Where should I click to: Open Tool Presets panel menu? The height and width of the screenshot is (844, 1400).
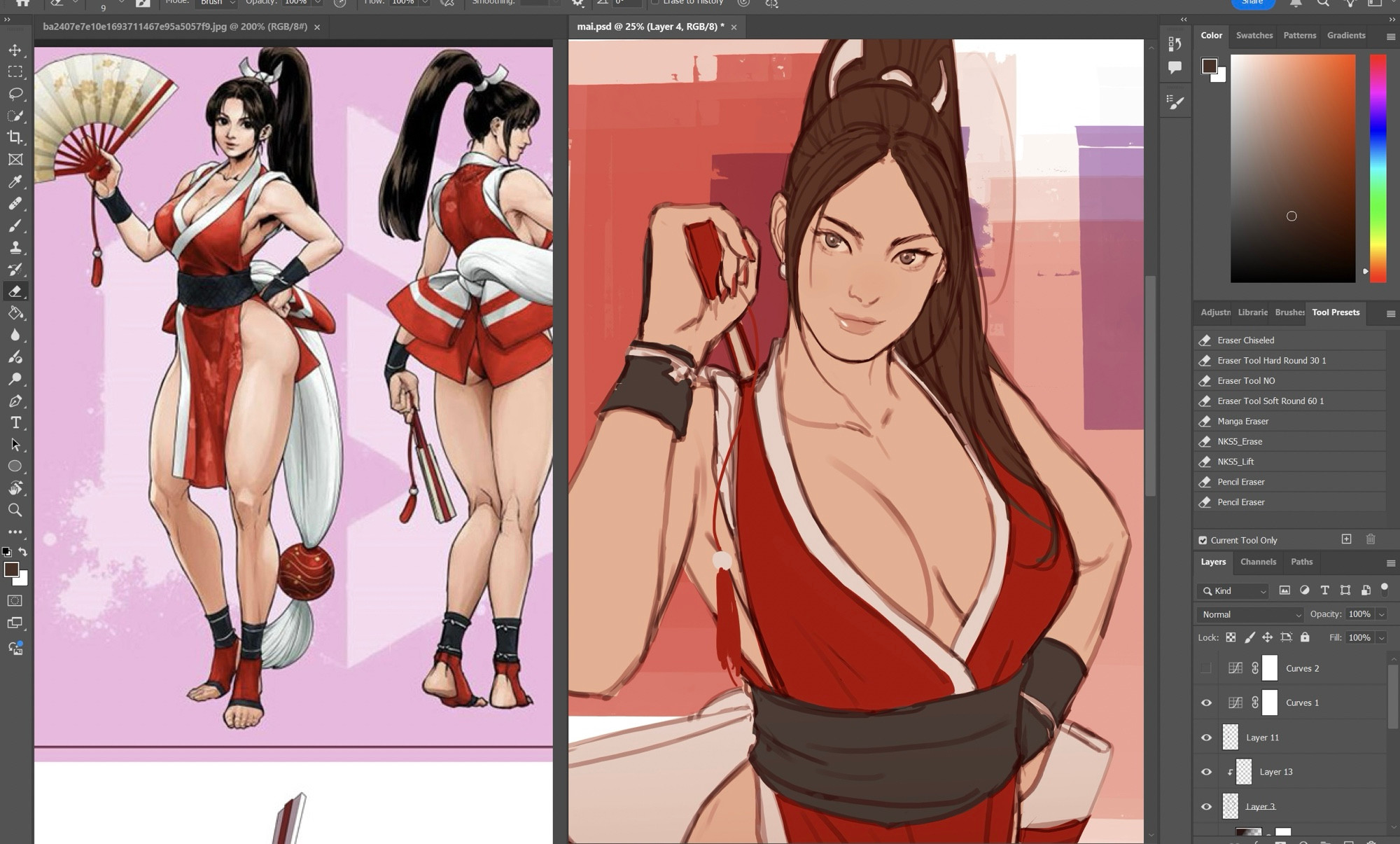(x=1390, y=313)
